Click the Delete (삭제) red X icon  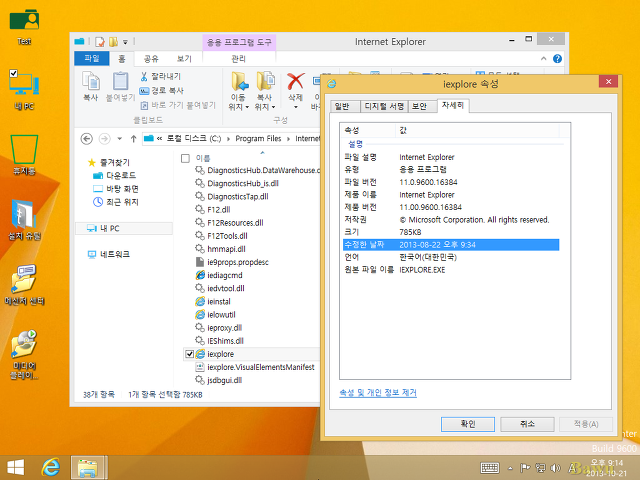click(x=296, y=81)
